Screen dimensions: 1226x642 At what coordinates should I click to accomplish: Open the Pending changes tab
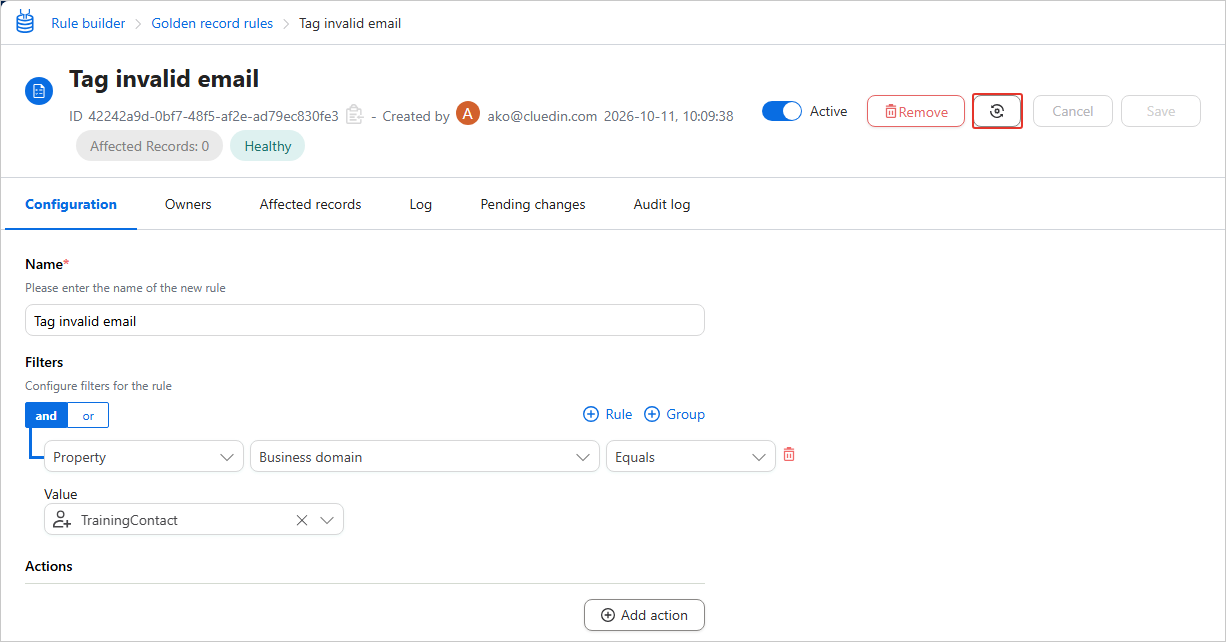click(533, 204)
